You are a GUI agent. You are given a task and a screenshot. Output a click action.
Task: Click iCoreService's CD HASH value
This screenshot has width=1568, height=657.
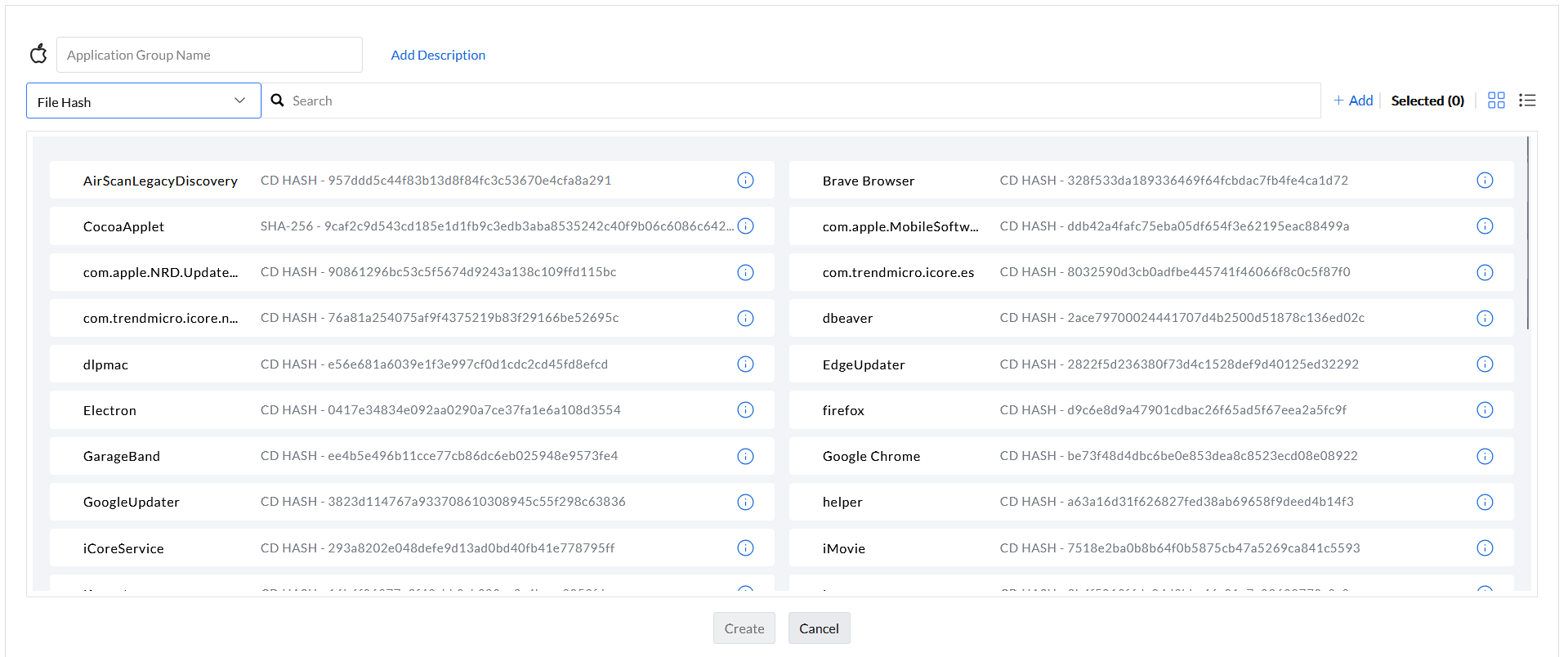click(438, 548)
